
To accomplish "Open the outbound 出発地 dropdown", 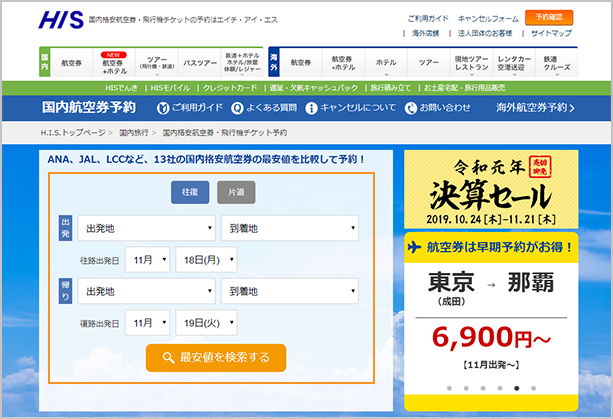I will (x=145, y=229).
